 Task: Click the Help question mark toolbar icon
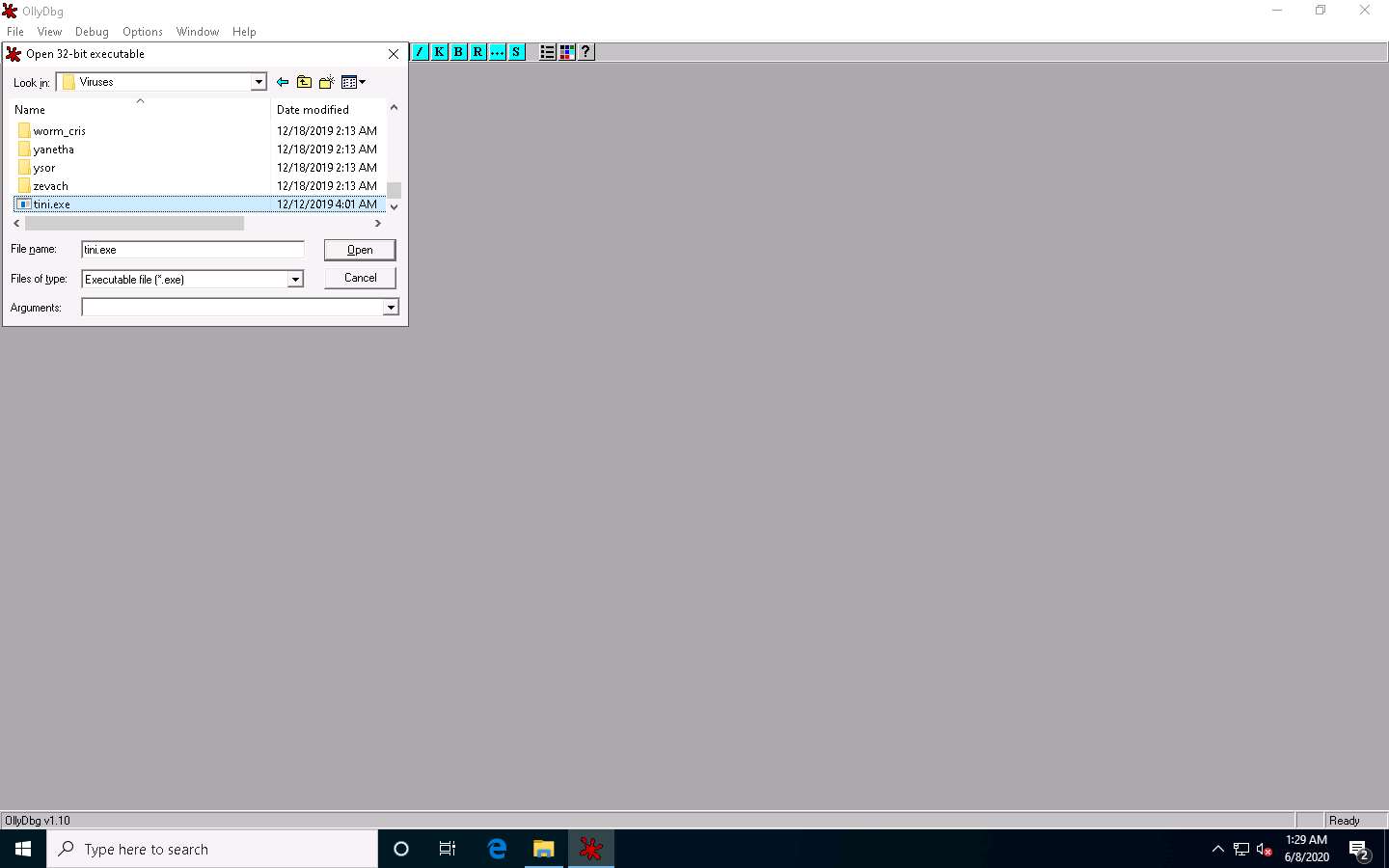(x=586, y=52)
